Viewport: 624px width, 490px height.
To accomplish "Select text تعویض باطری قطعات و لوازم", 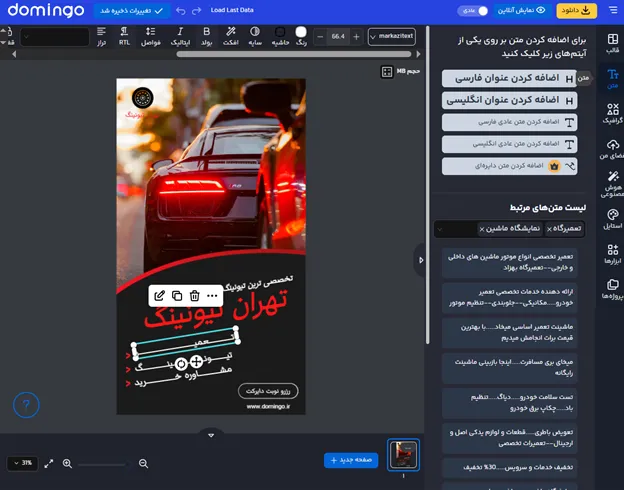I will pyautogui.click(x=509, y=437).
